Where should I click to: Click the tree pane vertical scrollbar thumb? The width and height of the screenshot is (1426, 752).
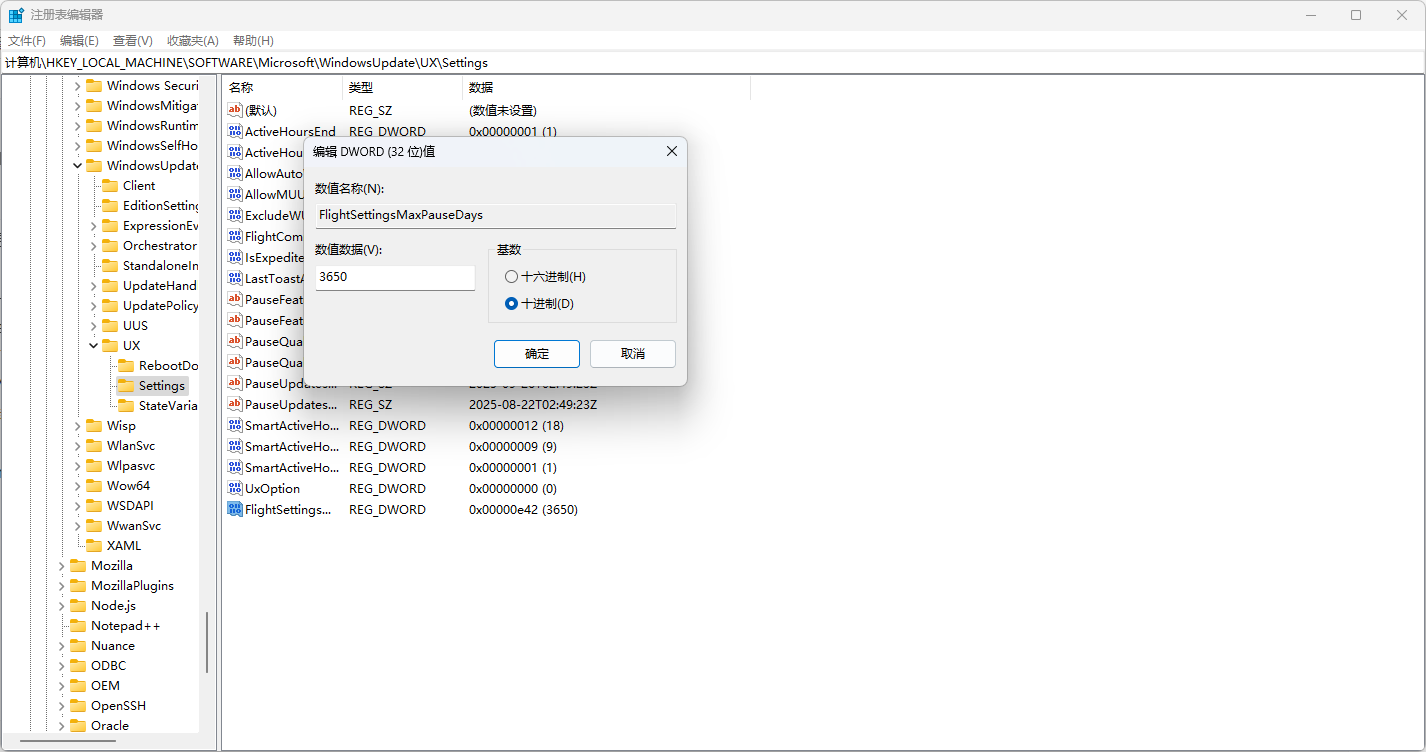point(207,642)
